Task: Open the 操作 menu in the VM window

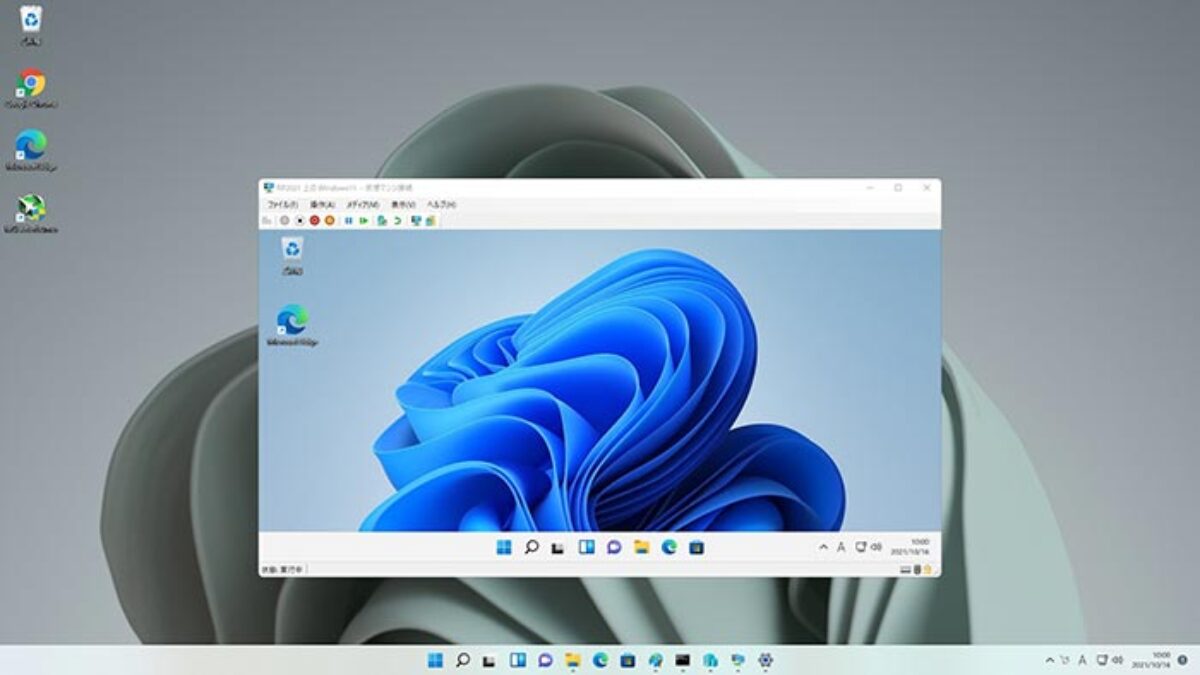Action: coord(322,204)
